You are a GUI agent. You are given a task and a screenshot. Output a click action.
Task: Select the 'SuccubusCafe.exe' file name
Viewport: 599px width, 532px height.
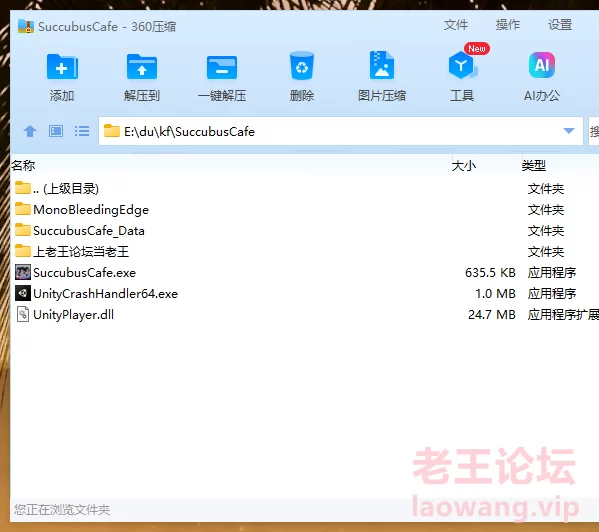click(x=84, y=273)
